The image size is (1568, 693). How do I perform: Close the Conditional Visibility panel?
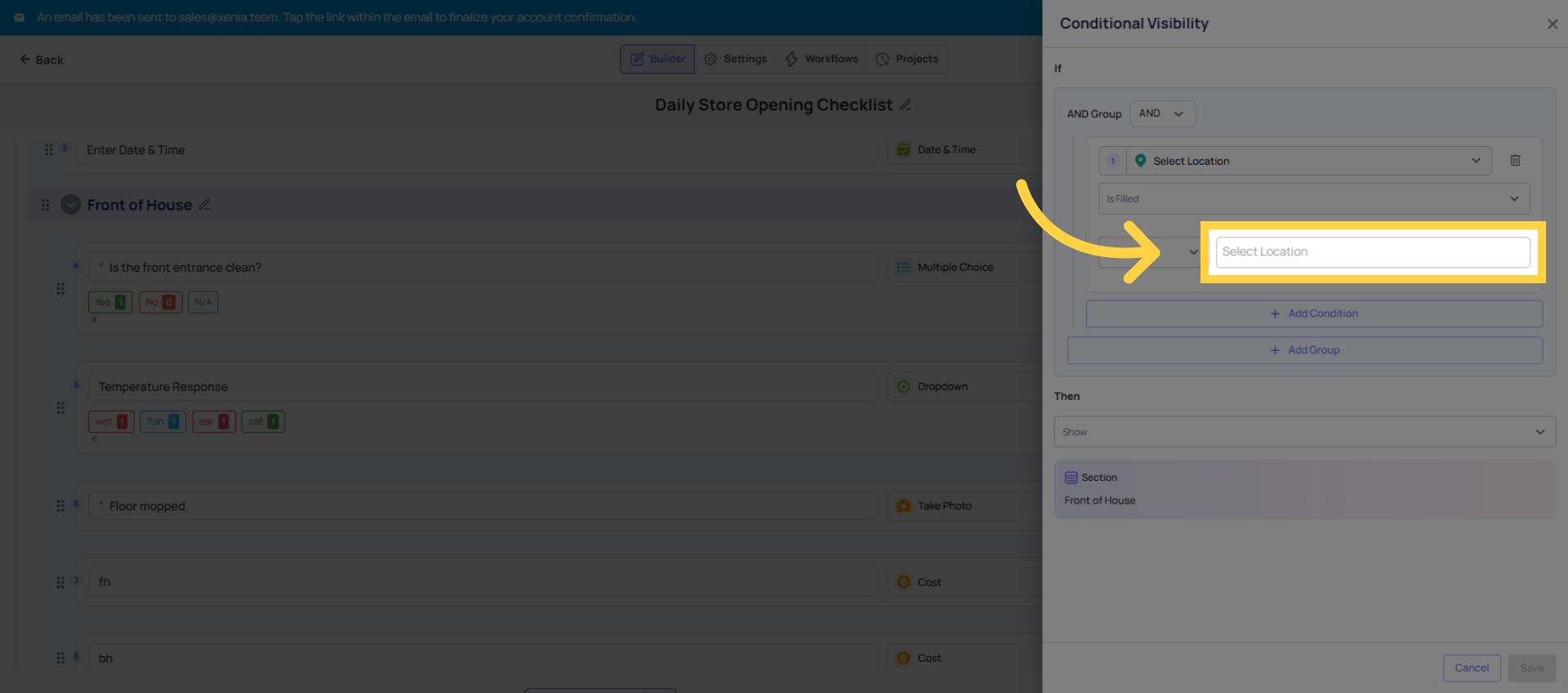(x=1552, y=24)
